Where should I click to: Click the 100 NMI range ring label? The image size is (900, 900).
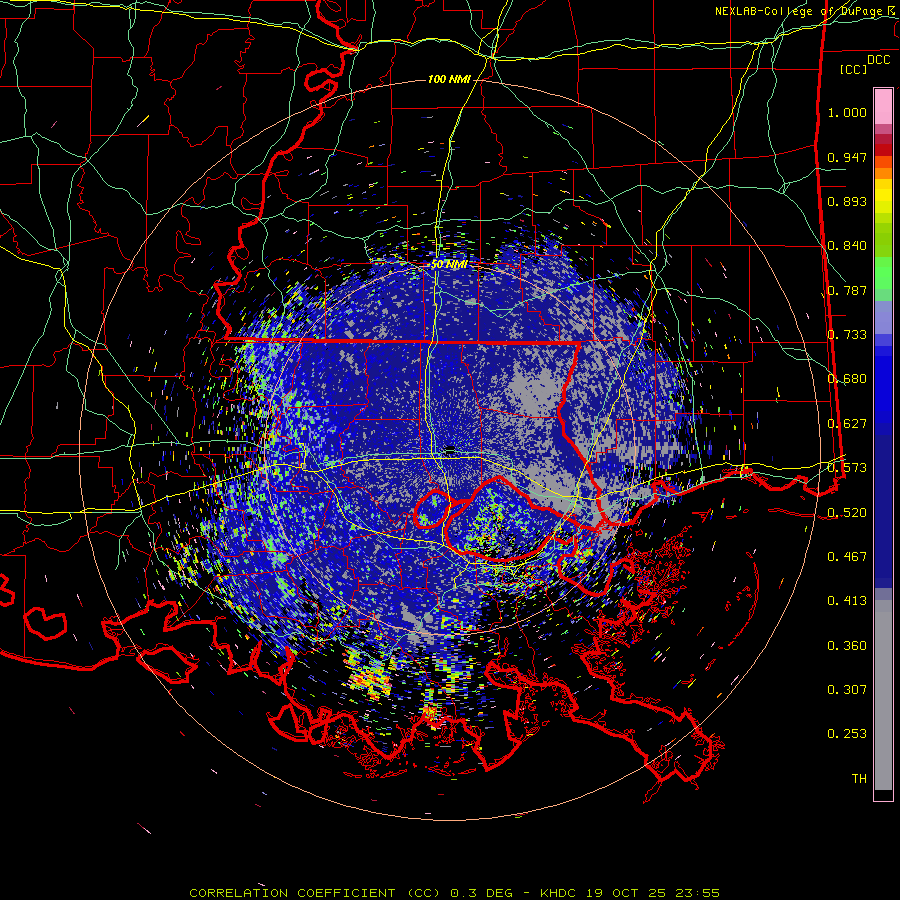tap(449, 79)
